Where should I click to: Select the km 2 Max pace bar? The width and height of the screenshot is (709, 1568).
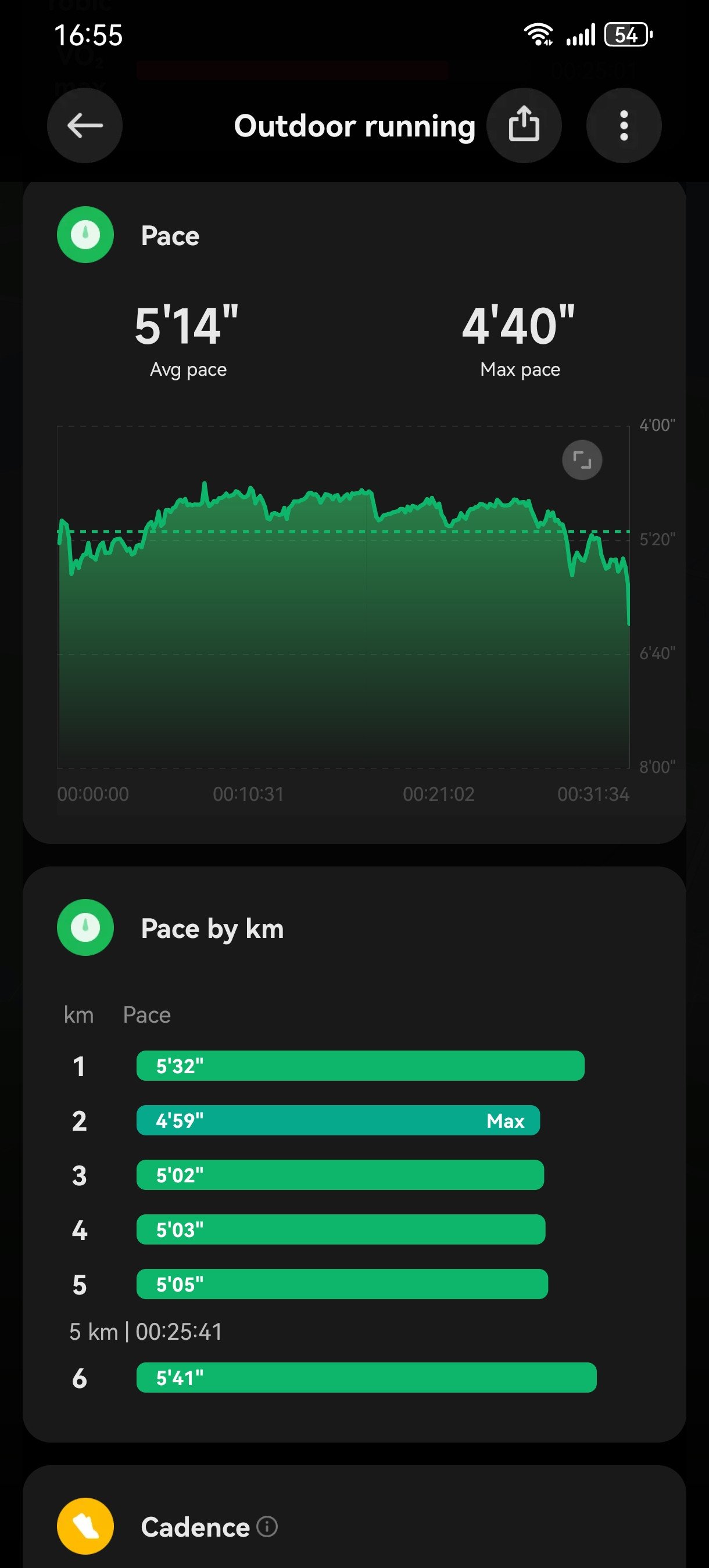(x=338, y=1121)
